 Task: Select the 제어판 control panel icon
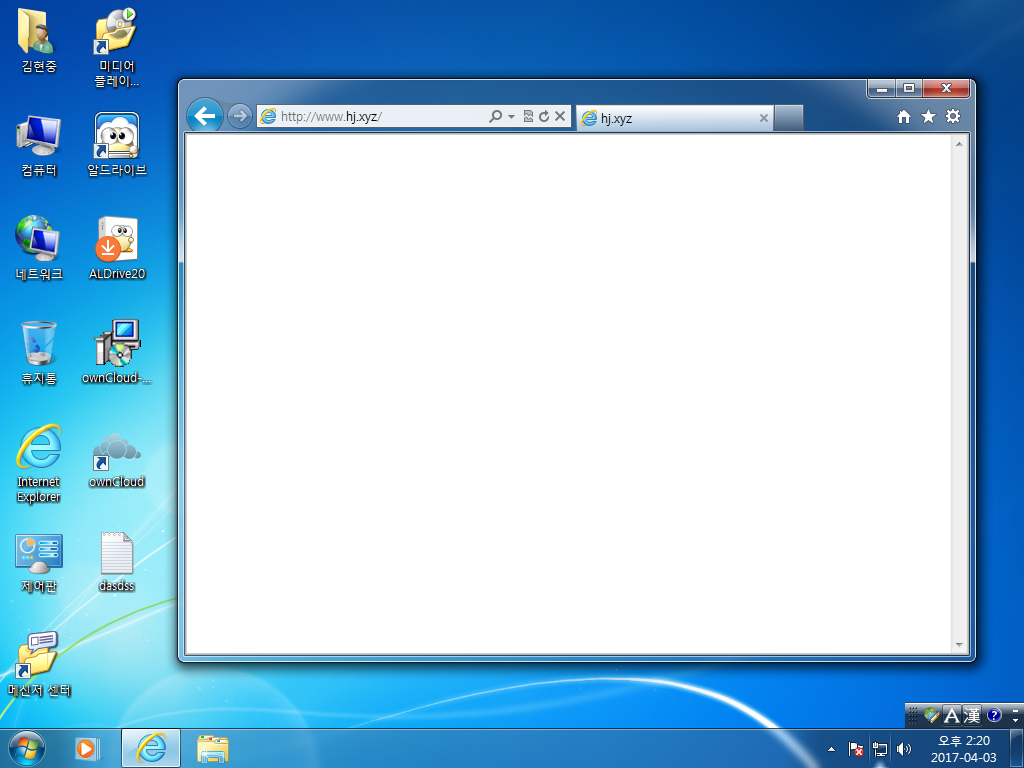tap(39, 563)
